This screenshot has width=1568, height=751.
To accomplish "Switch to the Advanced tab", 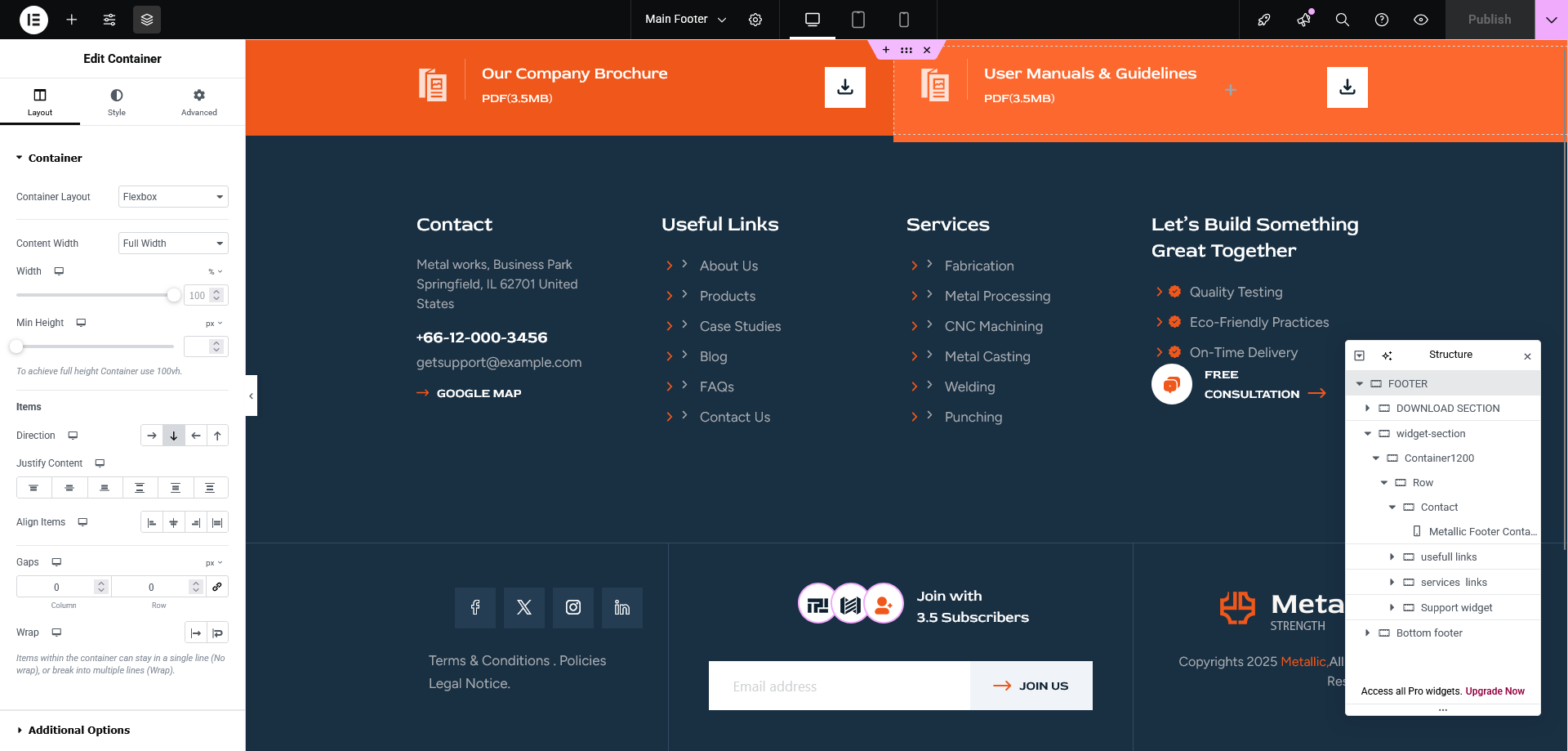I will pyautogui.click(x=199, y=102).
